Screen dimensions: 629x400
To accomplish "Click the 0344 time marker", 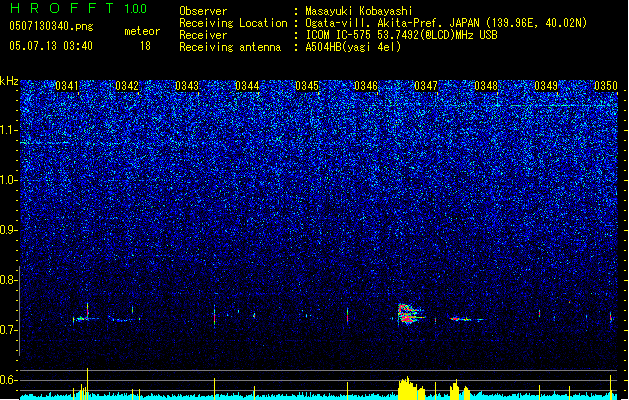I will (x=247, y=86).
